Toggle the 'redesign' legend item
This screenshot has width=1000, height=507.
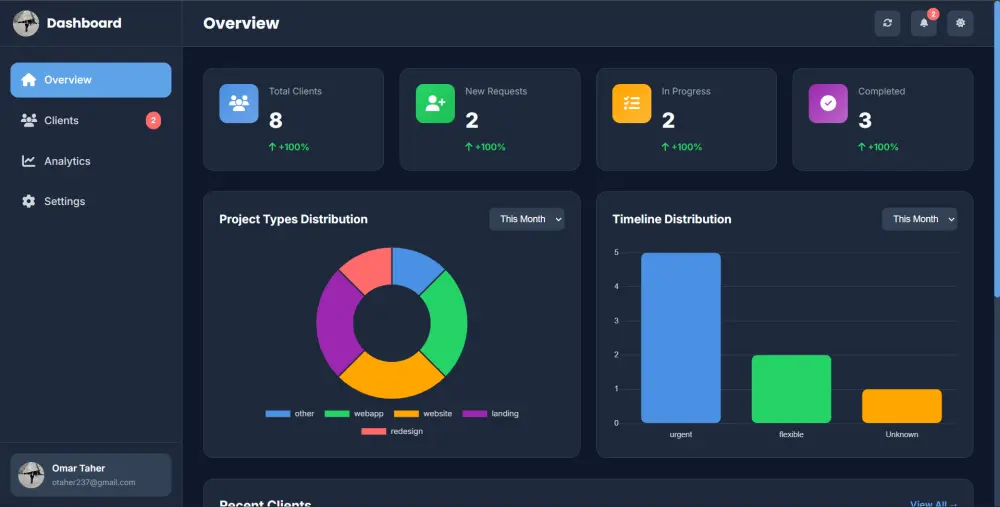point(392,432)
